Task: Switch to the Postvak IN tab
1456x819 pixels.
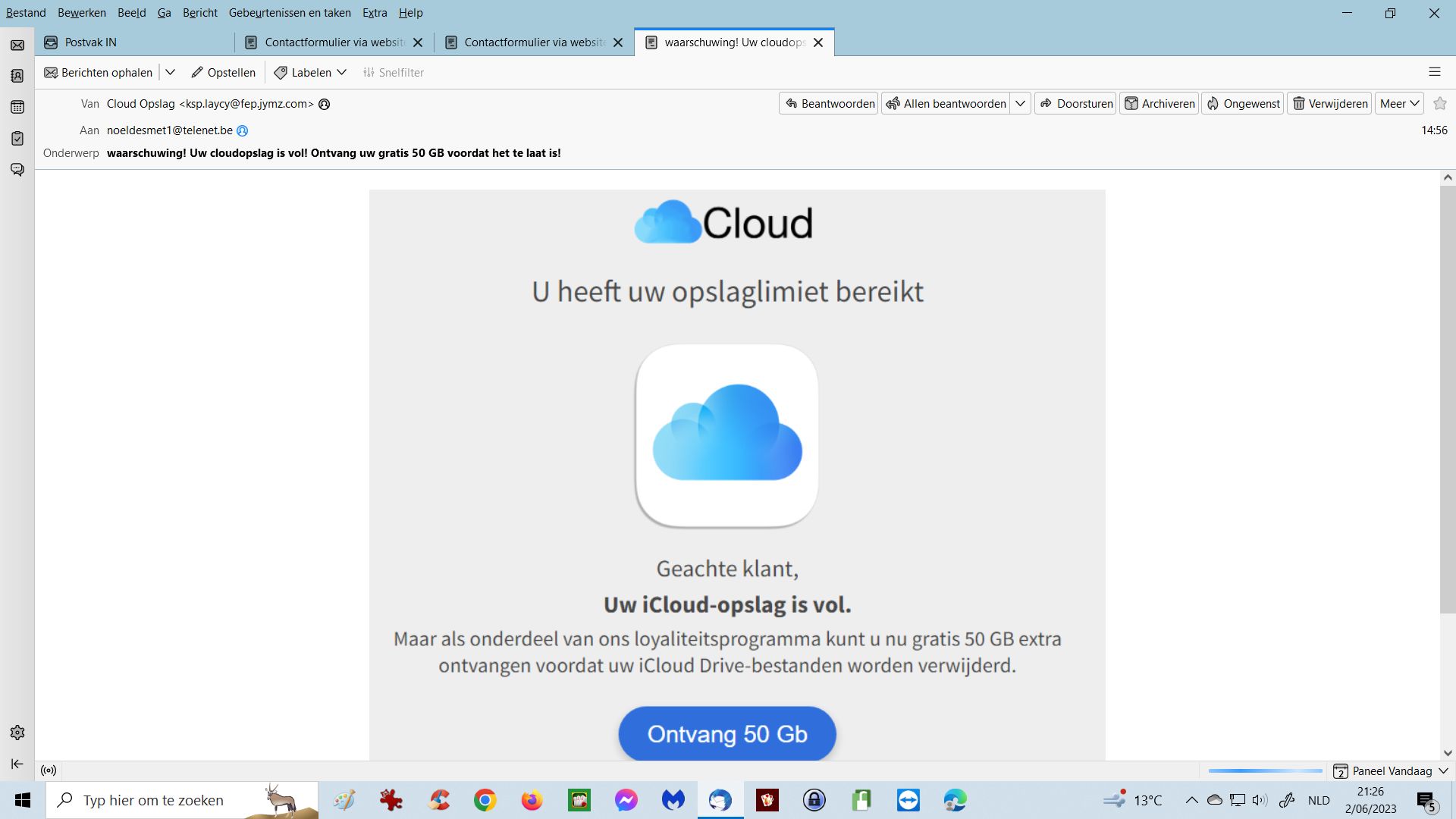Action: coord(91,42)
